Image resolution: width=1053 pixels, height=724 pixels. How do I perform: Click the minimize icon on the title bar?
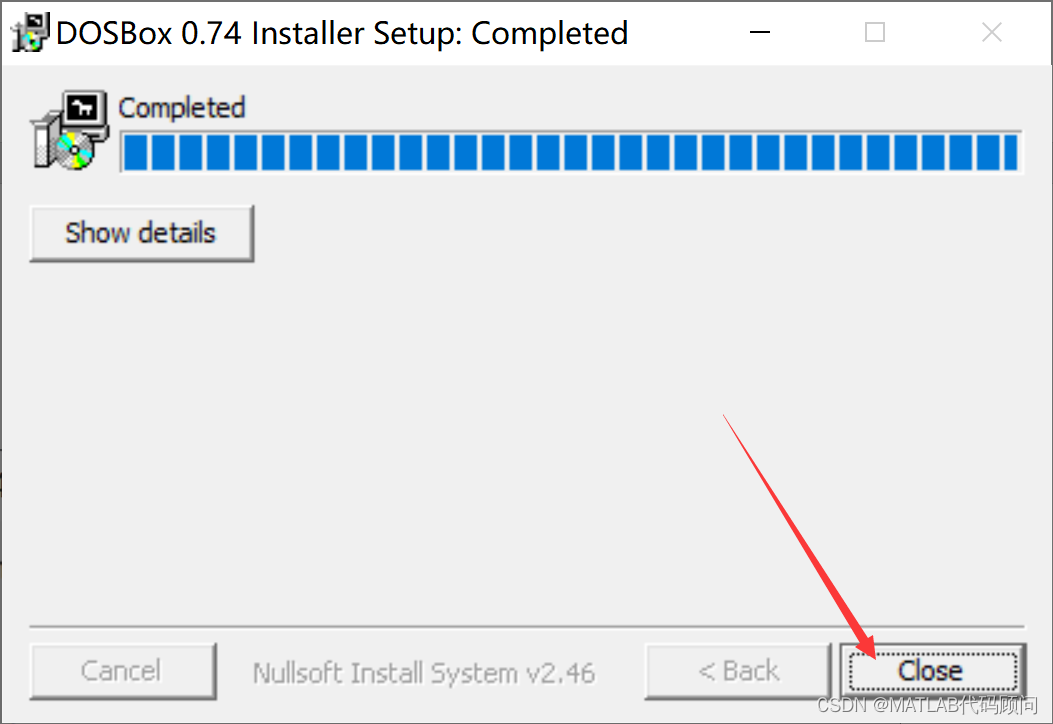pyautogui.click(x=760, y=32)
